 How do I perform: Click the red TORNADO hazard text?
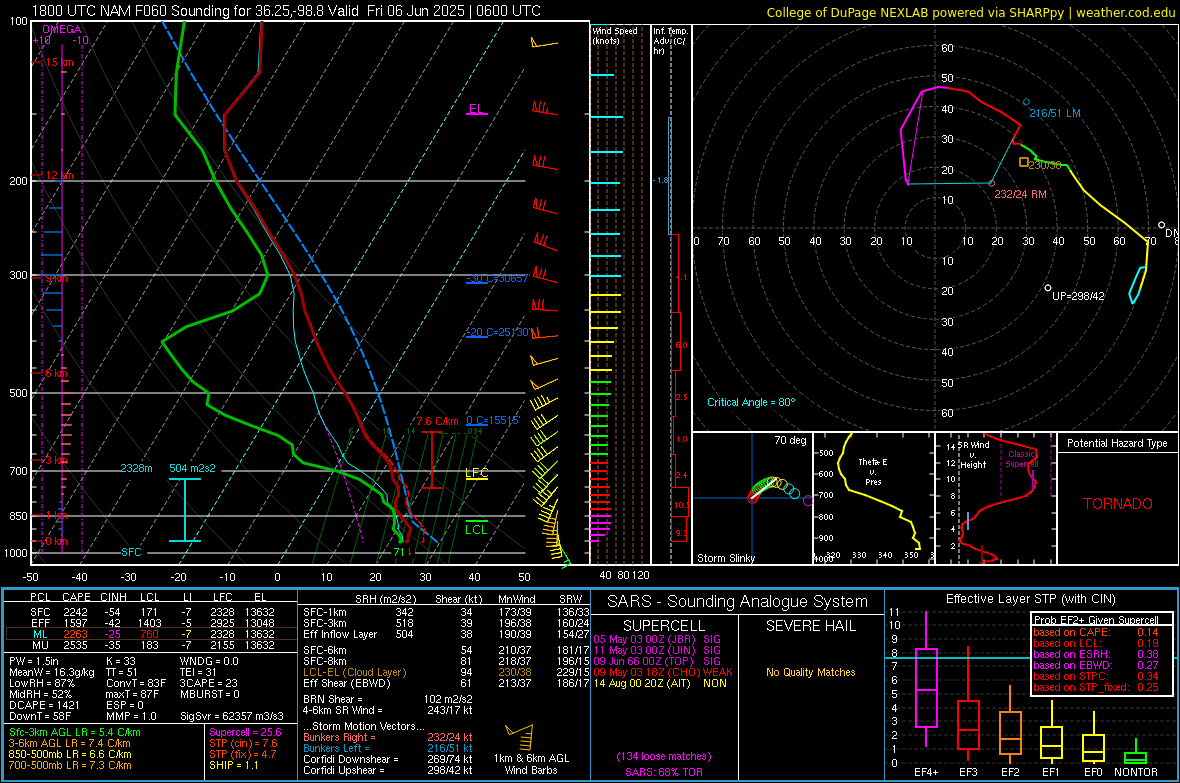(x=1118, y=504)
